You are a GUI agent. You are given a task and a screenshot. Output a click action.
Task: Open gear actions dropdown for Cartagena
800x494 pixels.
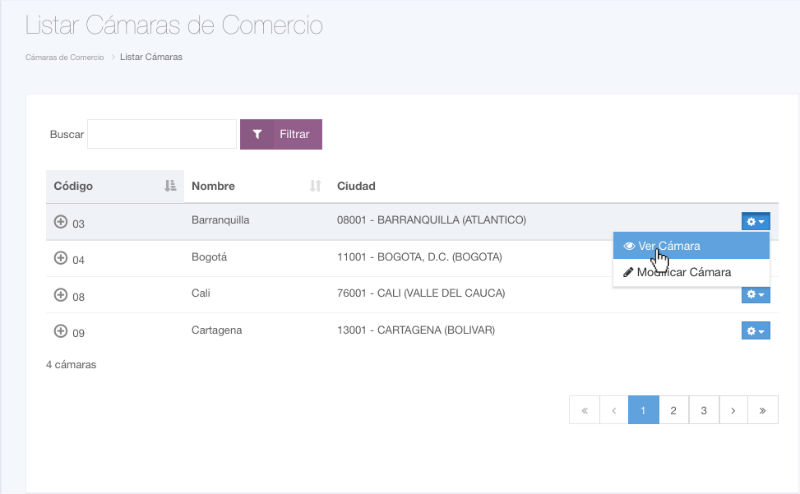[x=755, y=330]
